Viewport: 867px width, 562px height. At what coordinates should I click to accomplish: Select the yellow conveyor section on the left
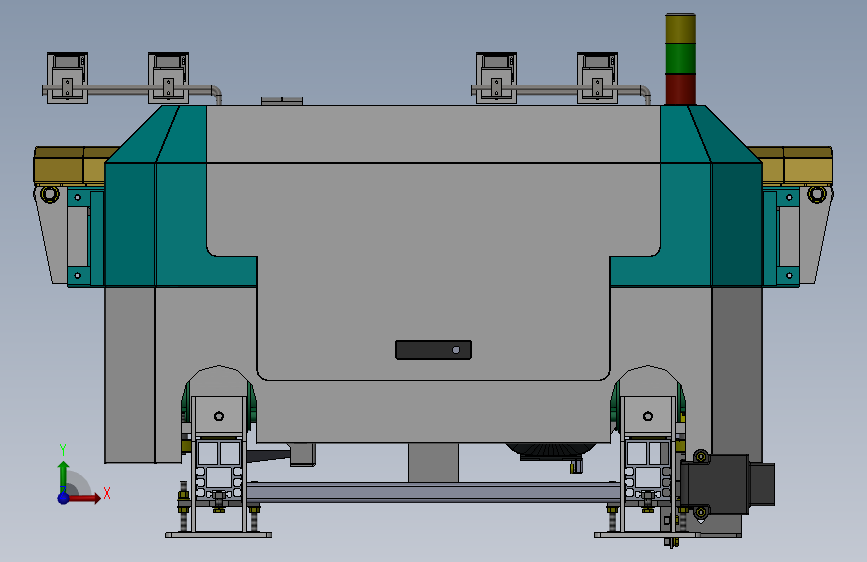click(x=70, y=165)
